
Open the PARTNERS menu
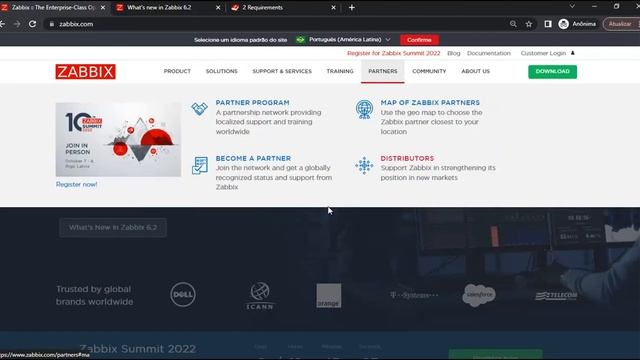pyautogui.click(x=383, y=71)
